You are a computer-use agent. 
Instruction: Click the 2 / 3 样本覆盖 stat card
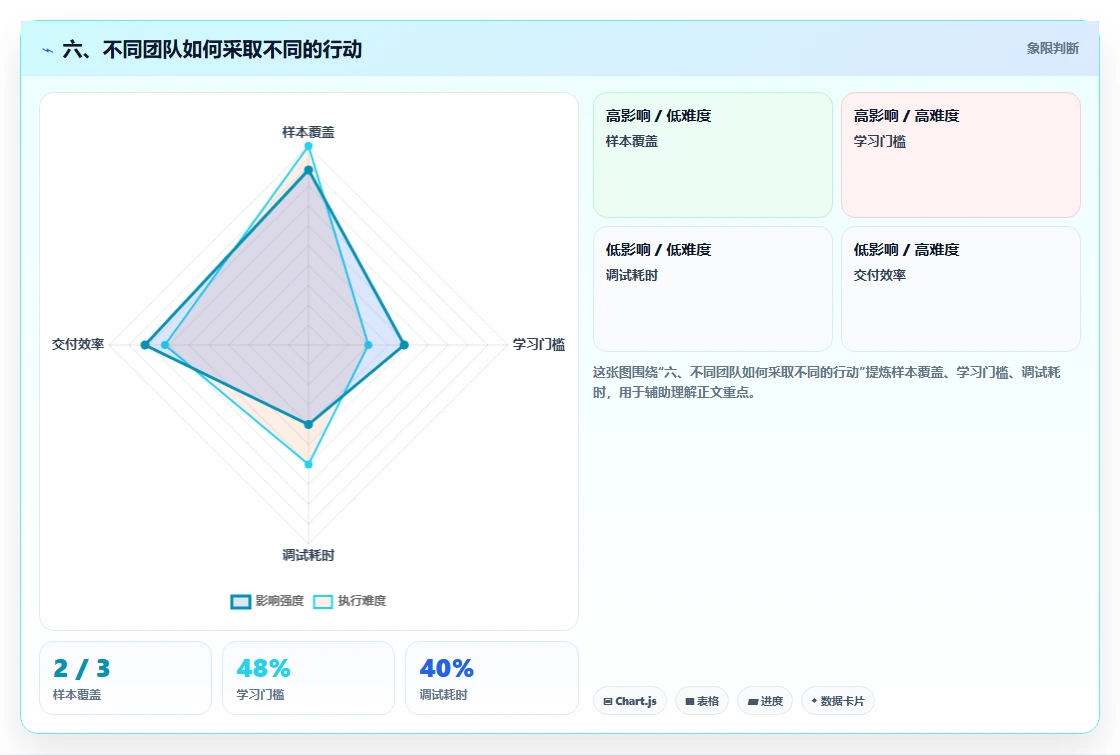click(126, 678)
